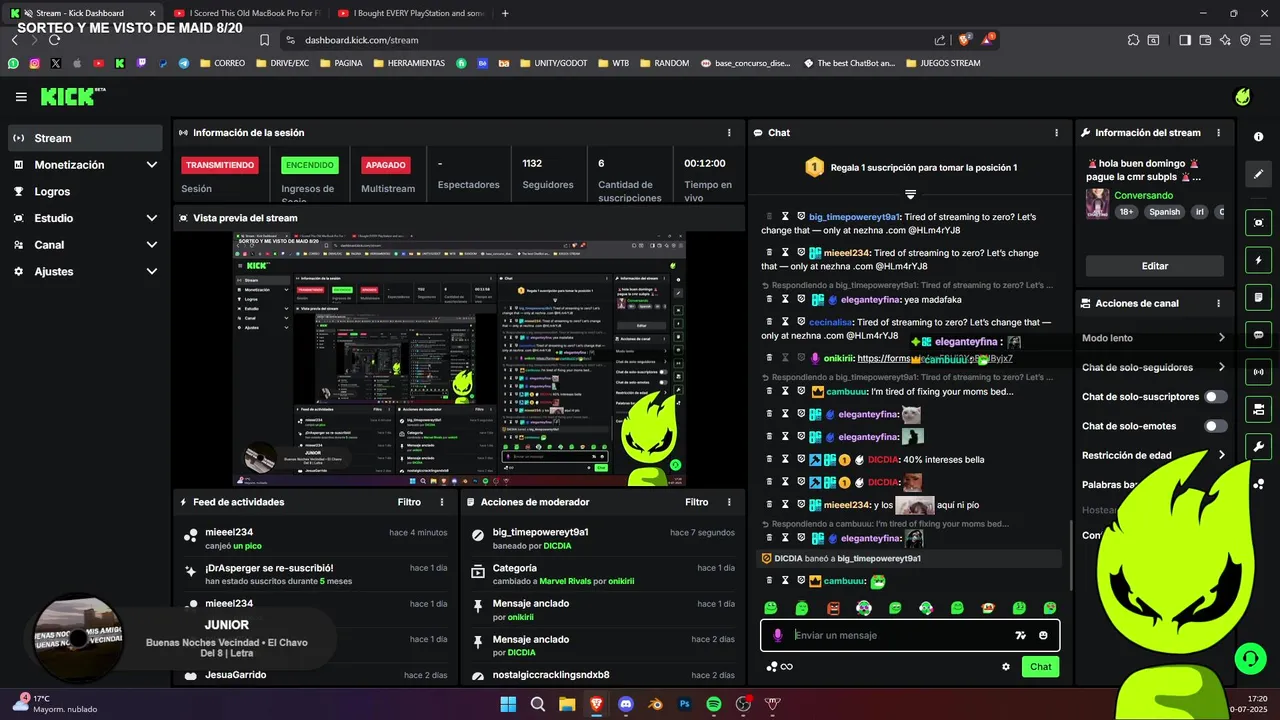
Task: Toggle the lightning bolt widget icon
Action: pos(1259,260)
